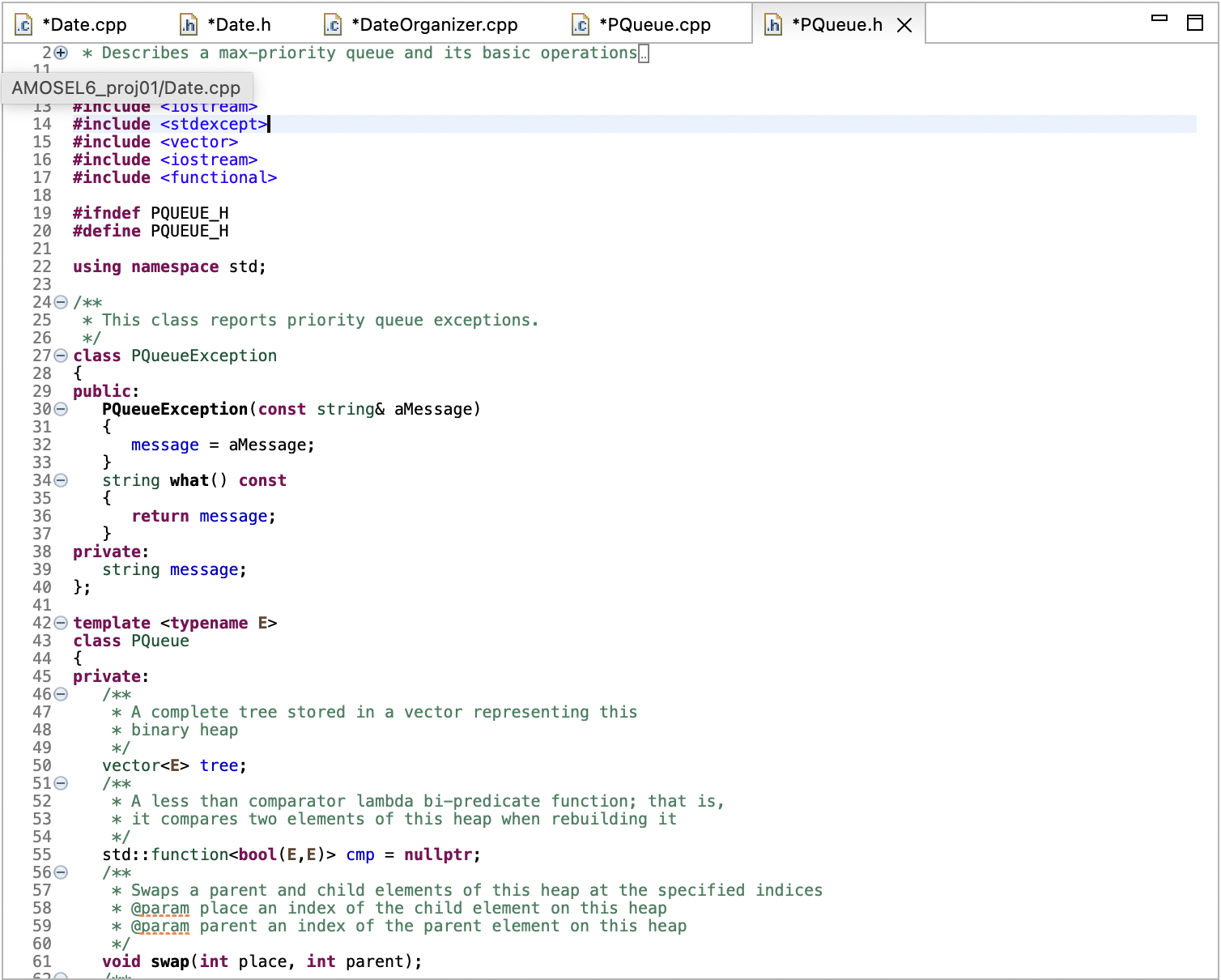Collapse the PQueueException class at line 27

click(x=61, y=356)
